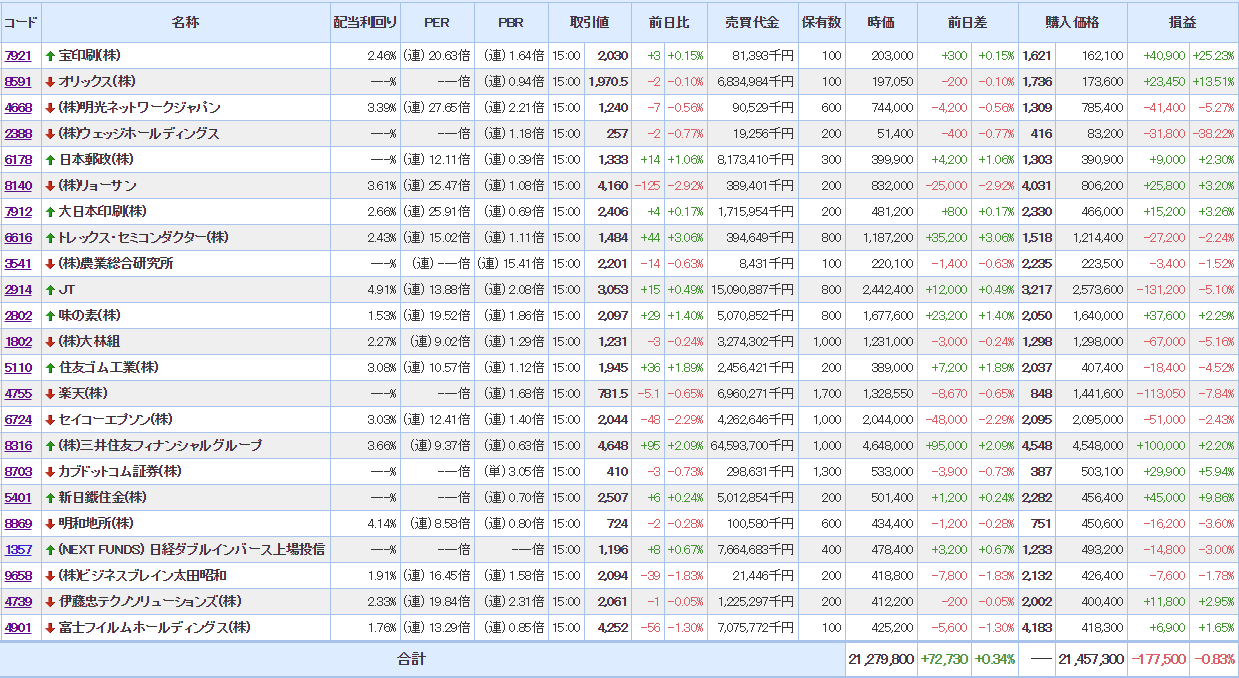Click the green up arrow beside 宝印刷(株)
Viewport: 1239px width, 678px height.
[x=50, y=56]
